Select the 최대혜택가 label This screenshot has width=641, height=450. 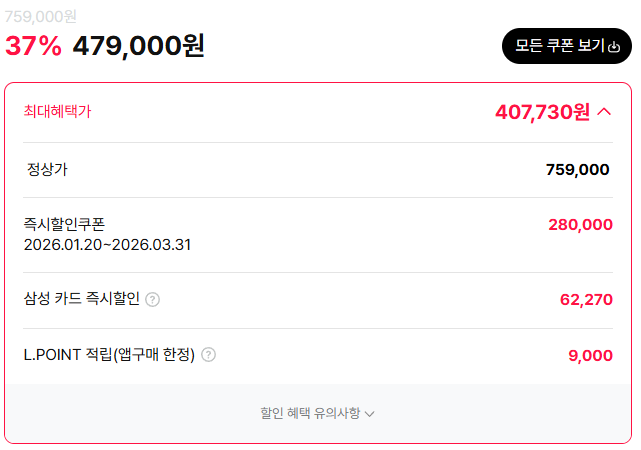[x=57, y=111]
